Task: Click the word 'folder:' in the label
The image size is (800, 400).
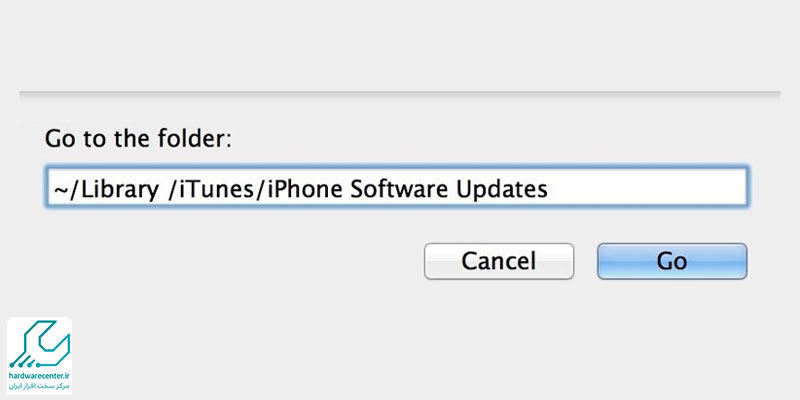Action: click(x=198, y=139)
